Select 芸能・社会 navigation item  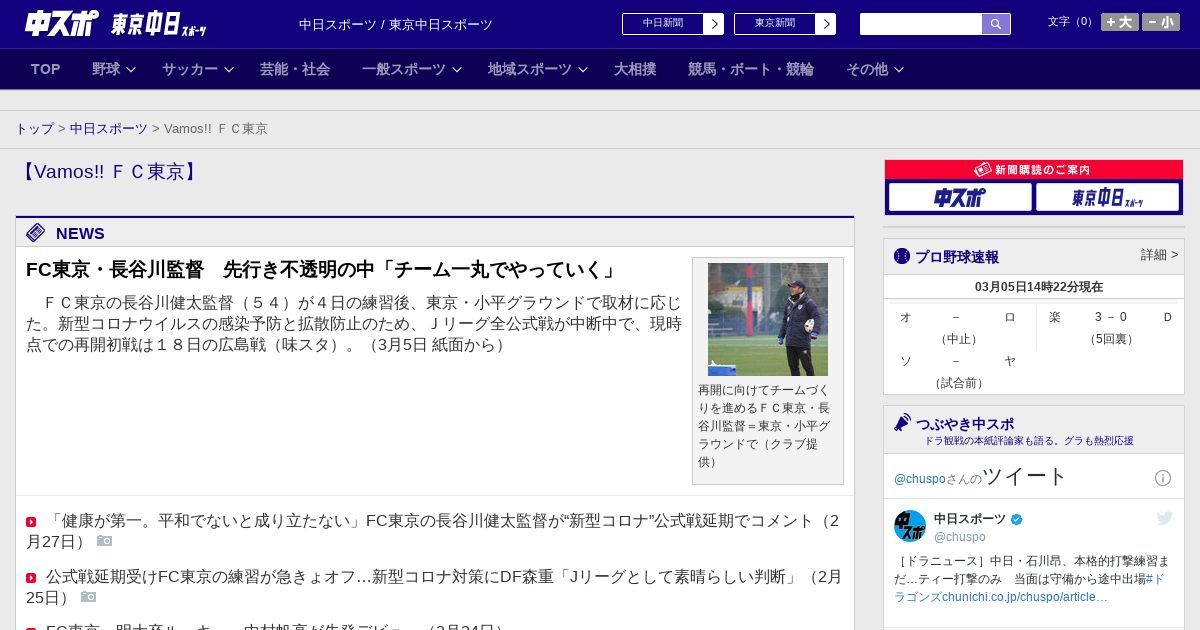click(x=295, y=69)
